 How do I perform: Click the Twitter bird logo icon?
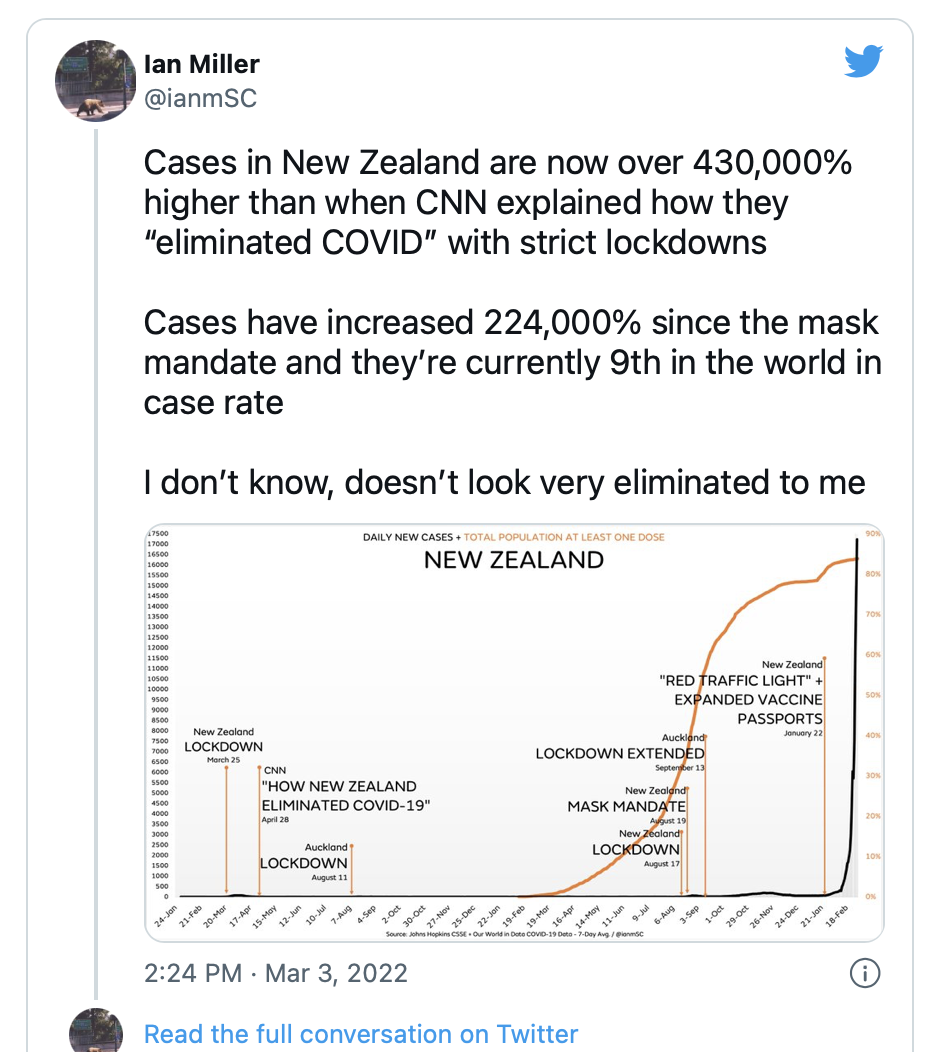click(x=864, y=61)
